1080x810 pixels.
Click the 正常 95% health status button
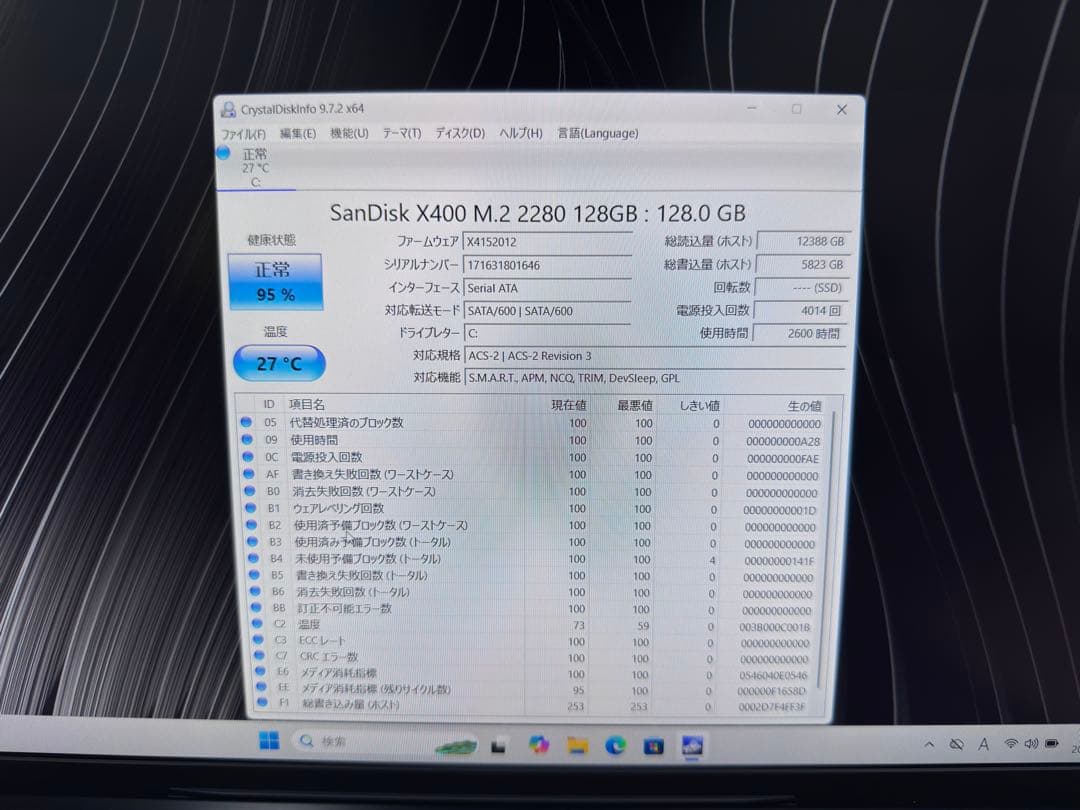pyautogui.click(x=277, y=279)
